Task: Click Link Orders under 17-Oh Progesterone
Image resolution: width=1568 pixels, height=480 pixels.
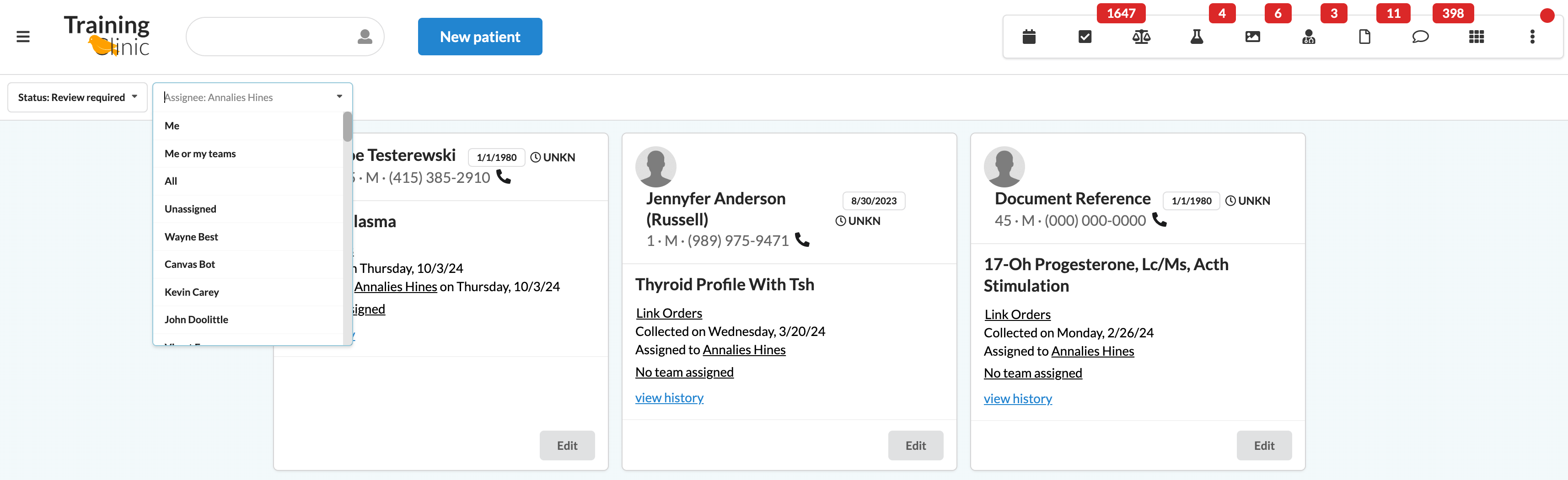Action: click(x=1017, y=315)
